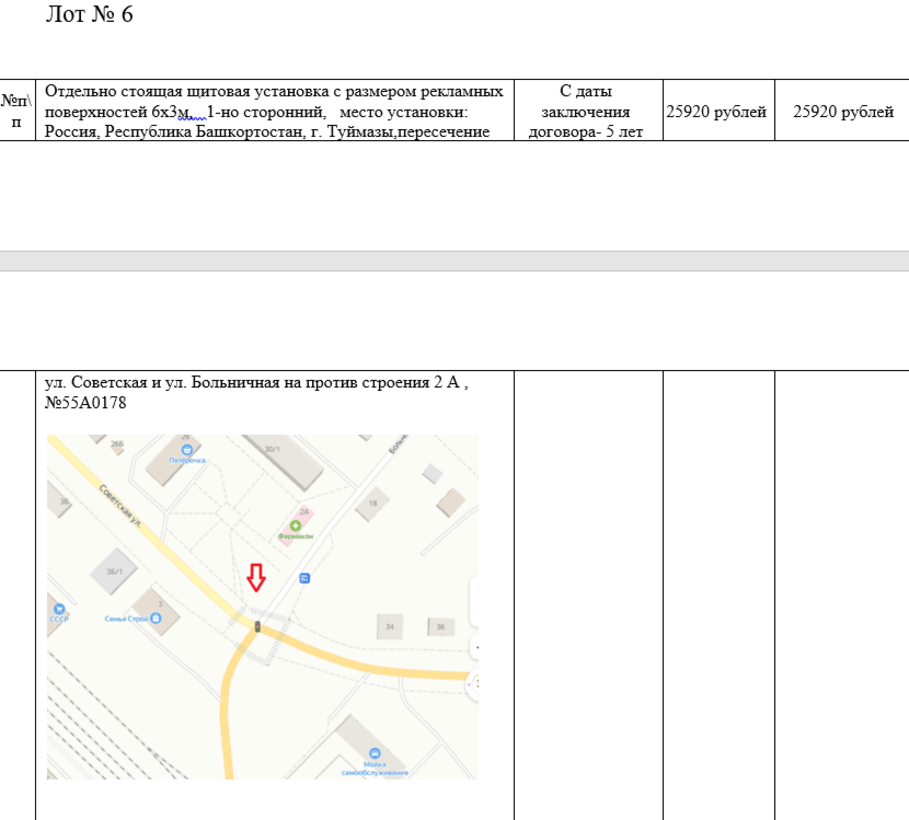The height and width of the screenshot is (820, 909).
Task: Click building number 34 on map
Action: pyautogui.click(x=388, y=627)
